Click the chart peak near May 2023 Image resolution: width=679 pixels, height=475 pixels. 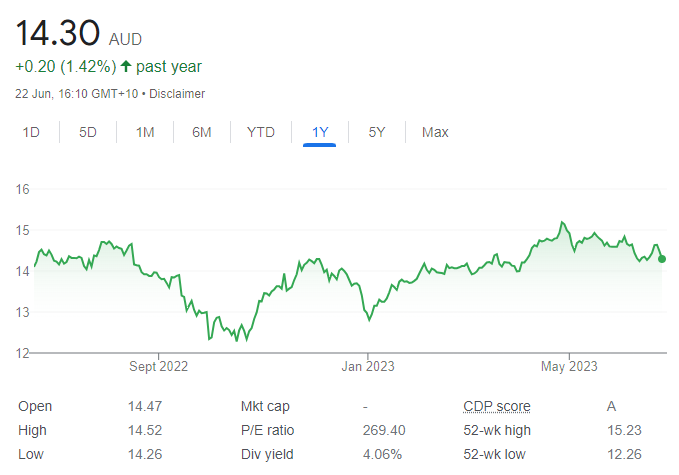tap(563, 223)
